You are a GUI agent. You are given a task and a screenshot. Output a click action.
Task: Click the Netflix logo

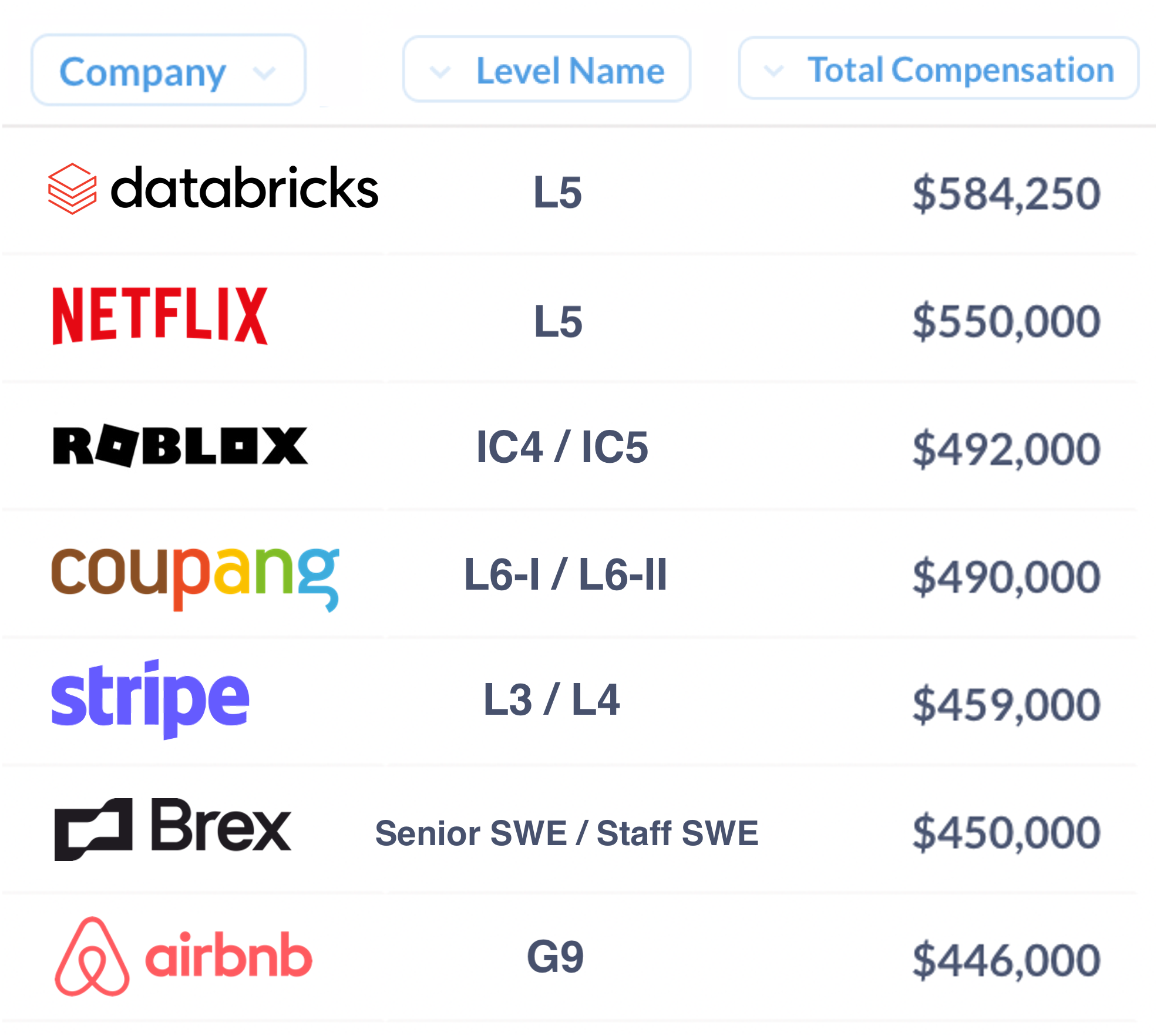[x=160, y=315]
